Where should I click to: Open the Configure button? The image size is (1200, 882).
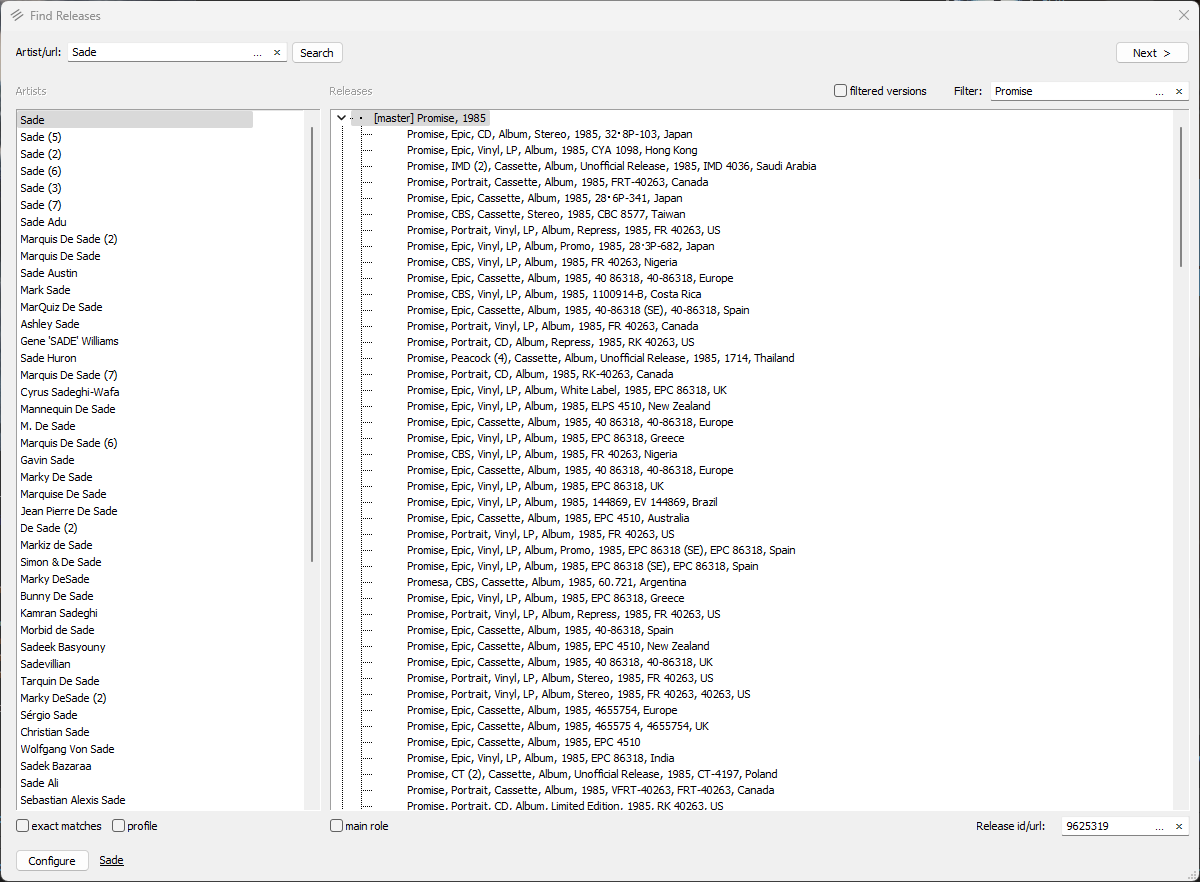click(52, 861)
